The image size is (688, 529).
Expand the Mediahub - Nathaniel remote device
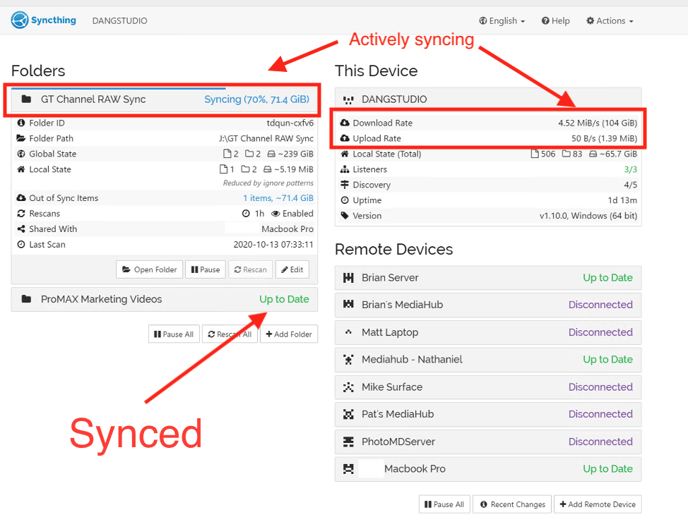tap(488, 360)
